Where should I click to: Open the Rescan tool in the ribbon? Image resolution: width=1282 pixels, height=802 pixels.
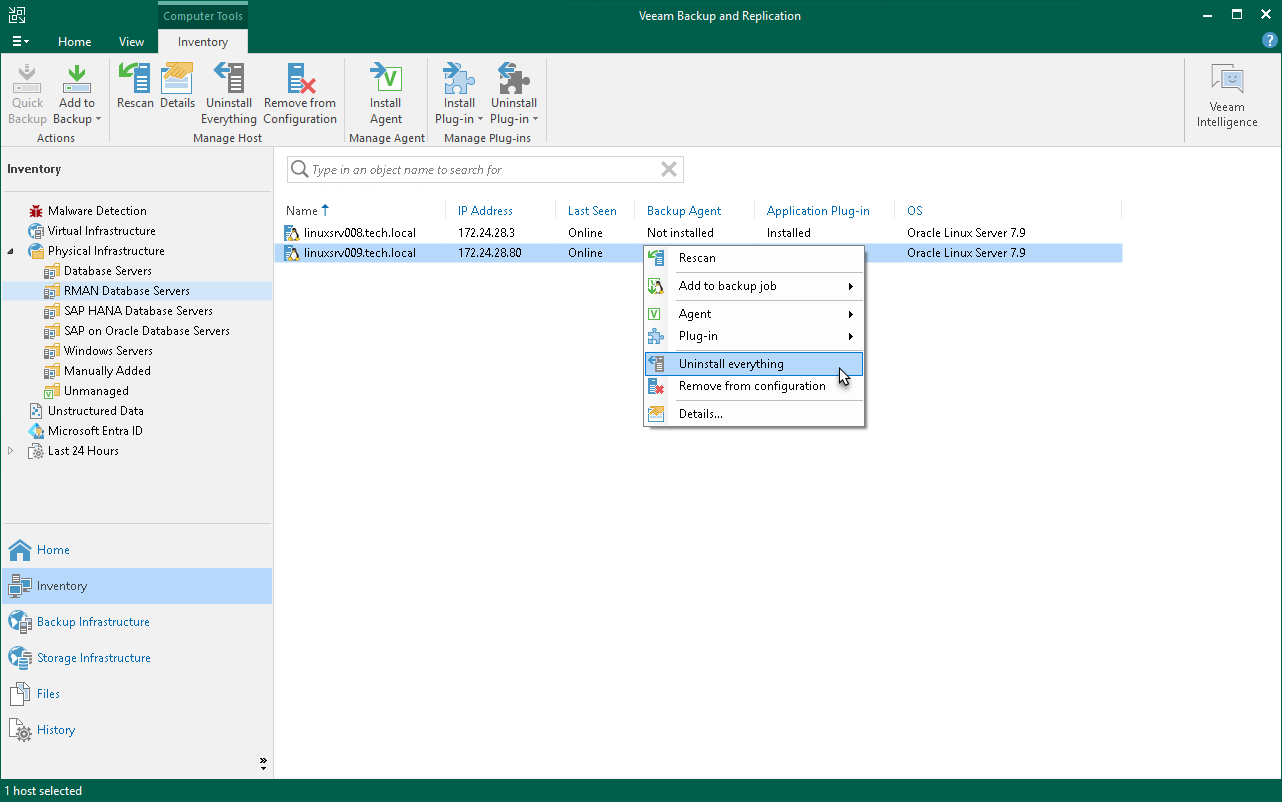tap(134, 90)
